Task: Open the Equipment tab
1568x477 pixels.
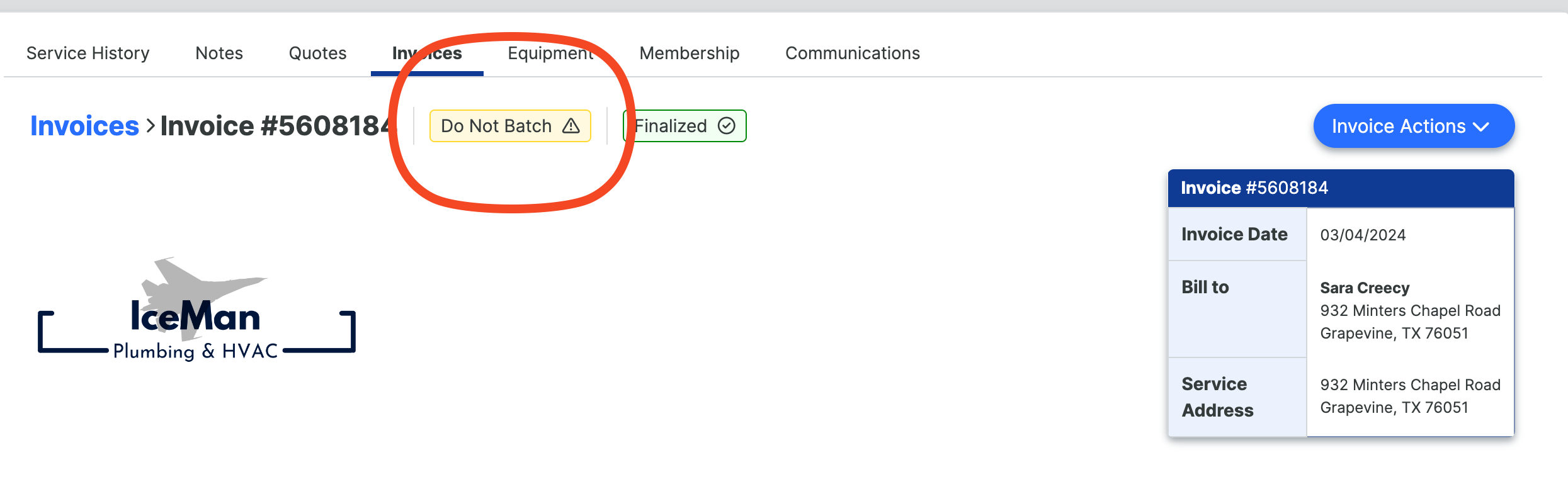Action: (551, 53)
